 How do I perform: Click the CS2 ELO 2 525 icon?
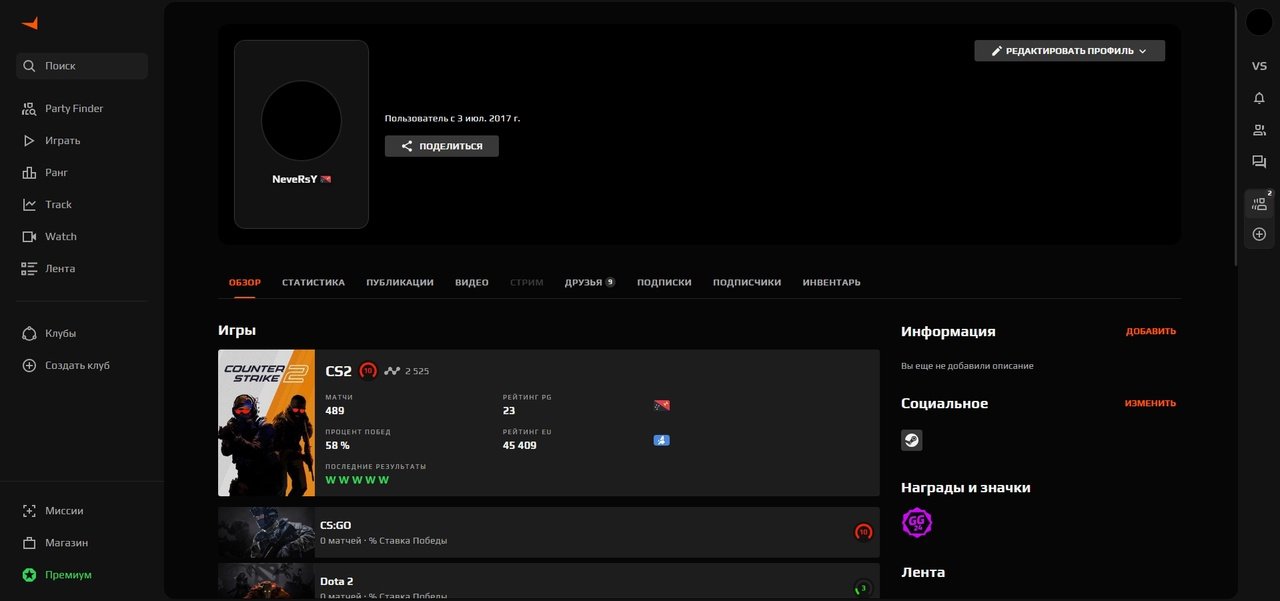392,371
